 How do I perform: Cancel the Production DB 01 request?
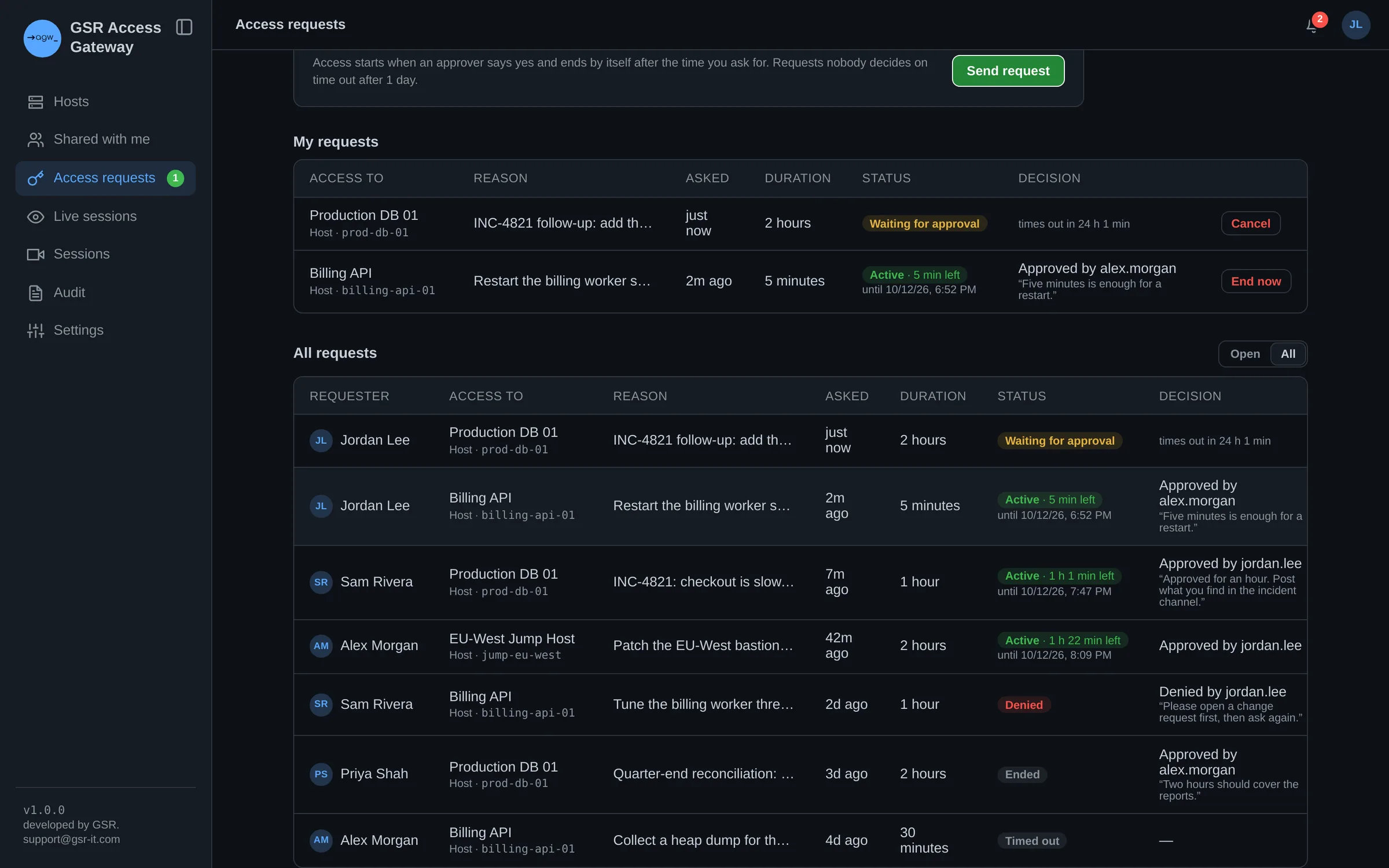click(x=1250, y=223)
